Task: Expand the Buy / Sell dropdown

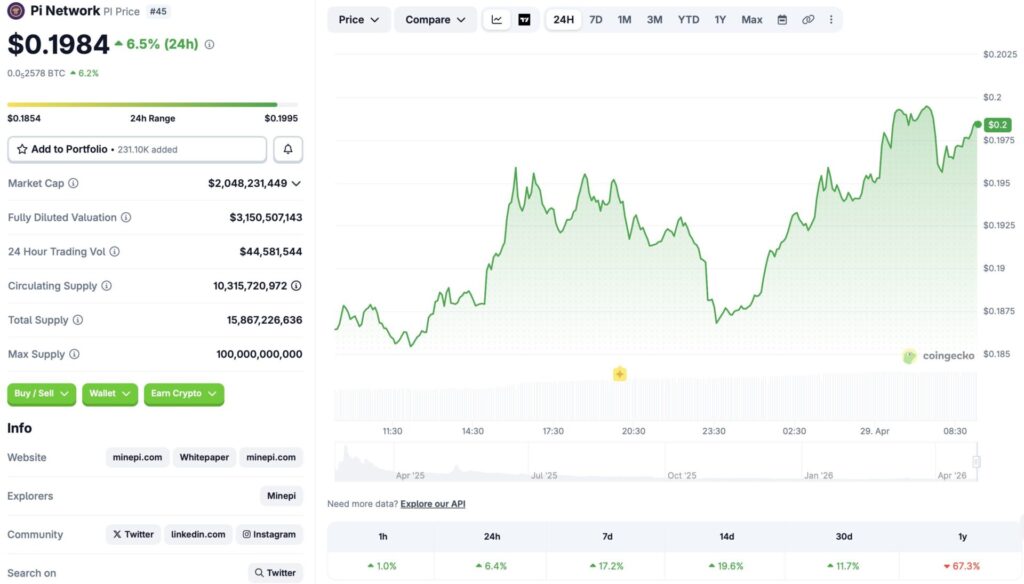Action: pyautogui.click(x=41, y=394)
